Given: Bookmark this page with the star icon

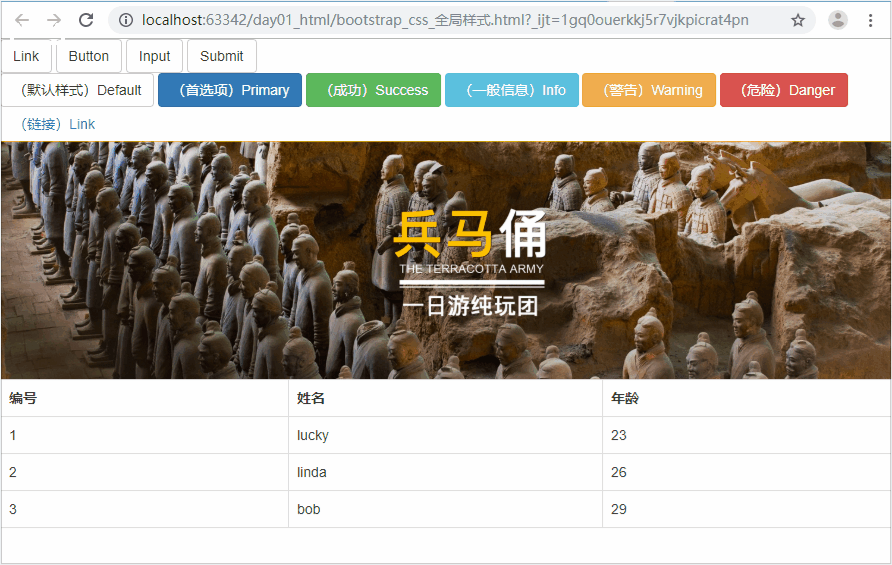Looking at the screenshot, I should (798, 20).
